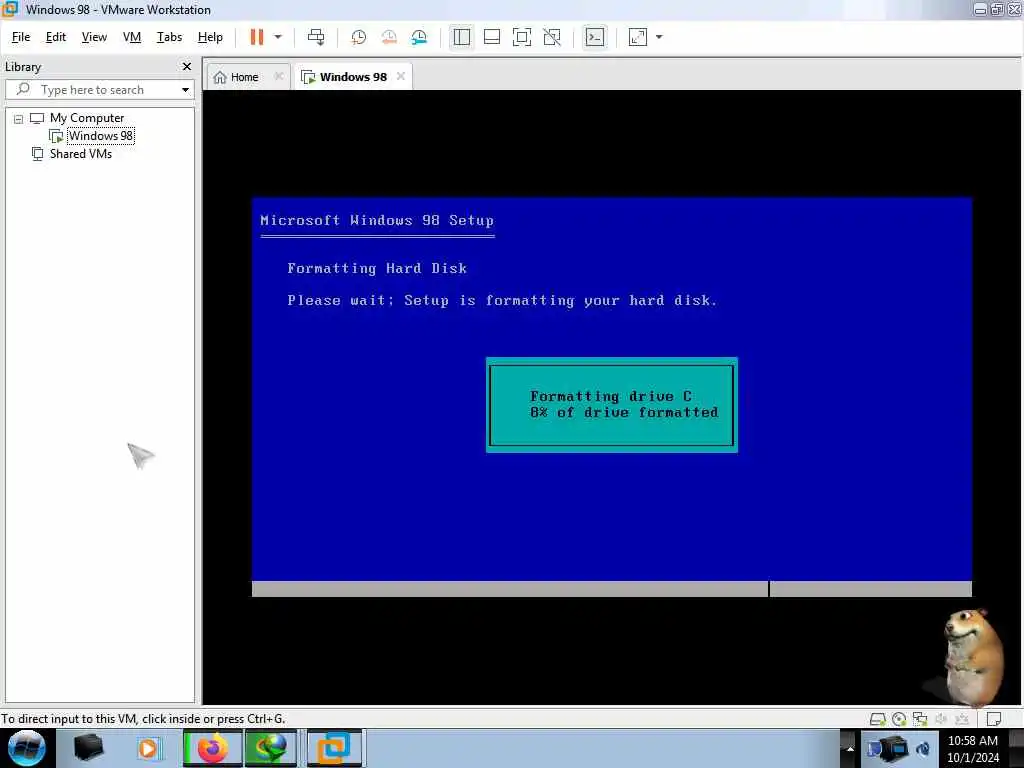Close the Home tab
Image resolution: width=1024 pixels, height=768 pixels.
pyautogui.click(x=279, y=76)
